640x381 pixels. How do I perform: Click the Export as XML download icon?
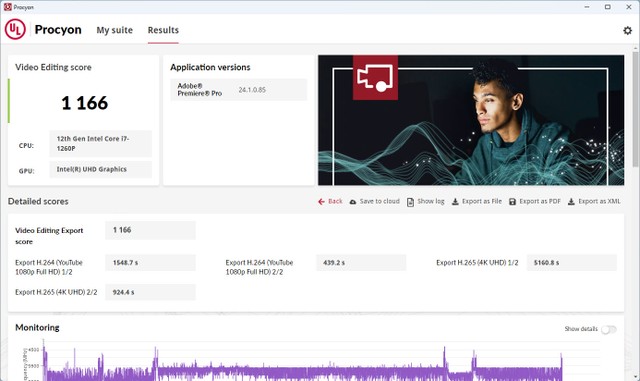(571, 201)
